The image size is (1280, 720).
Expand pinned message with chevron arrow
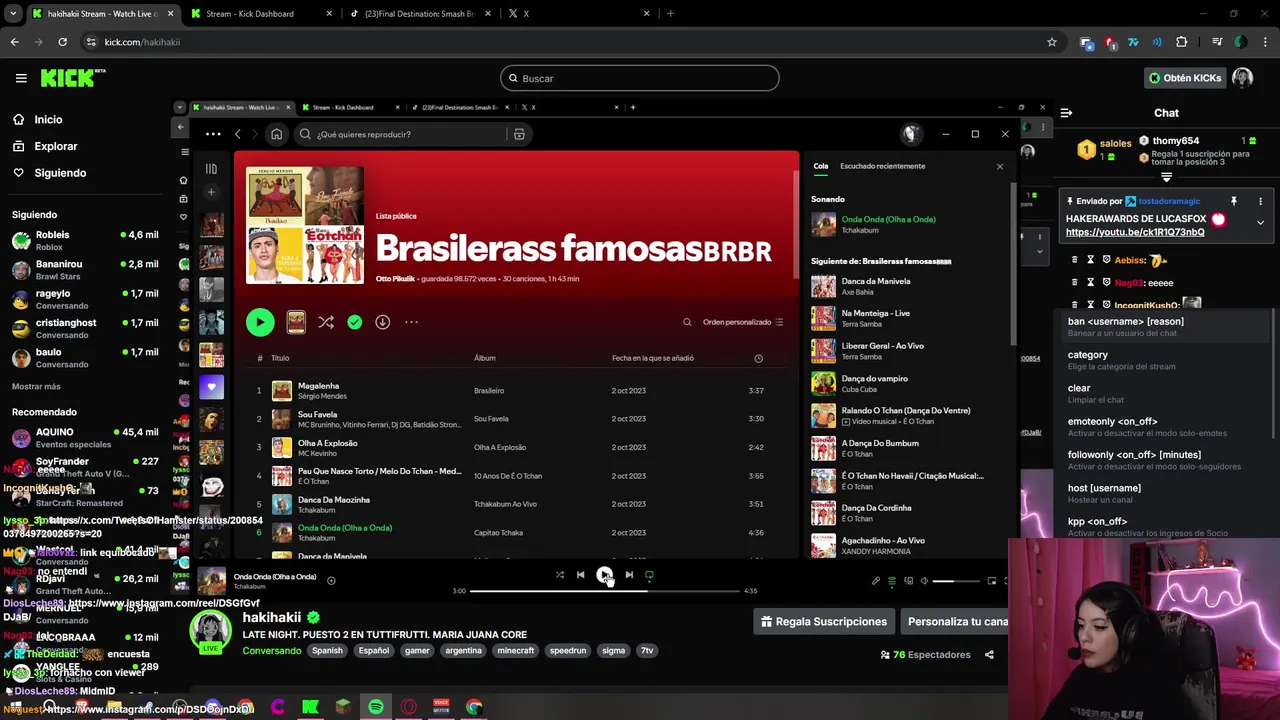tap(1260, 223)
